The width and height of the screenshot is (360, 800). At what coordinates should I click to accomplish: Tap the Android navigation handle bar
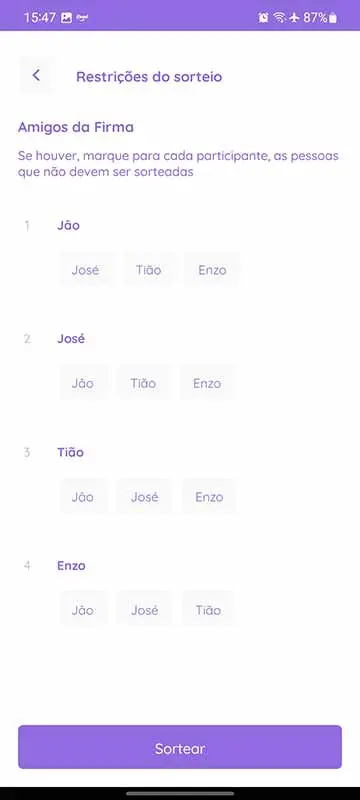(x=180, y=793)
